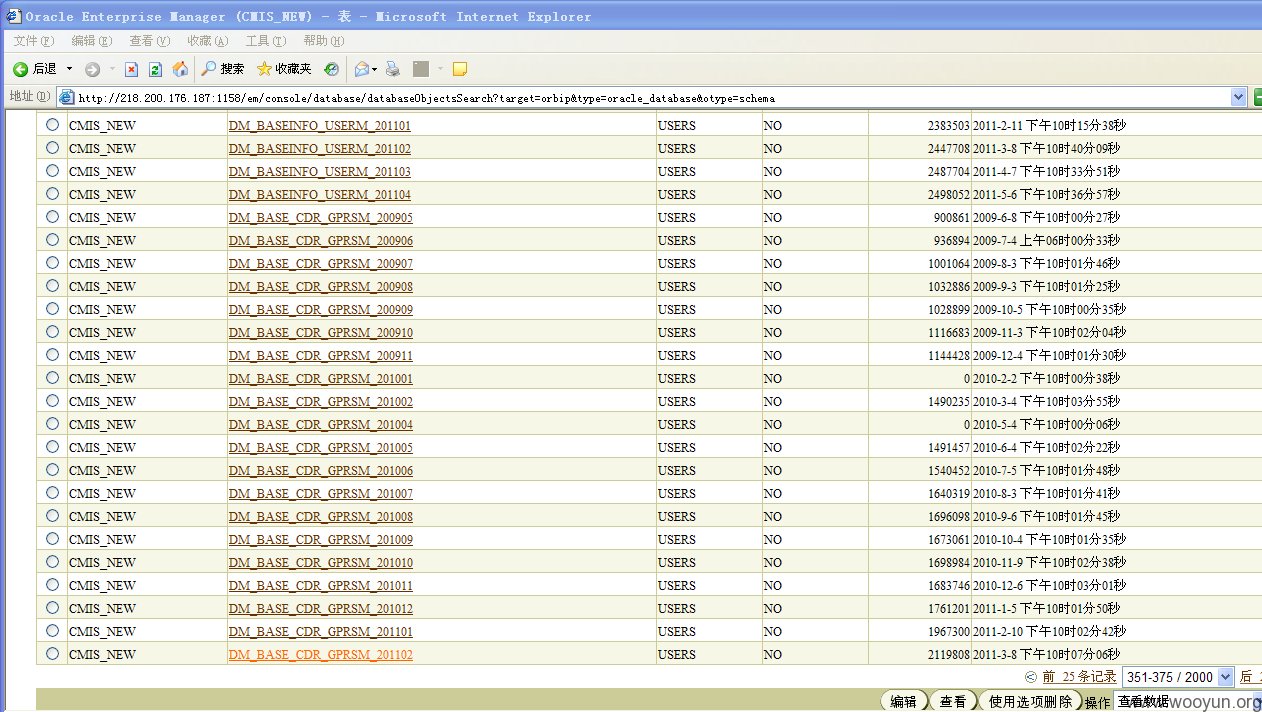Click the mail envelope icon

361,69
